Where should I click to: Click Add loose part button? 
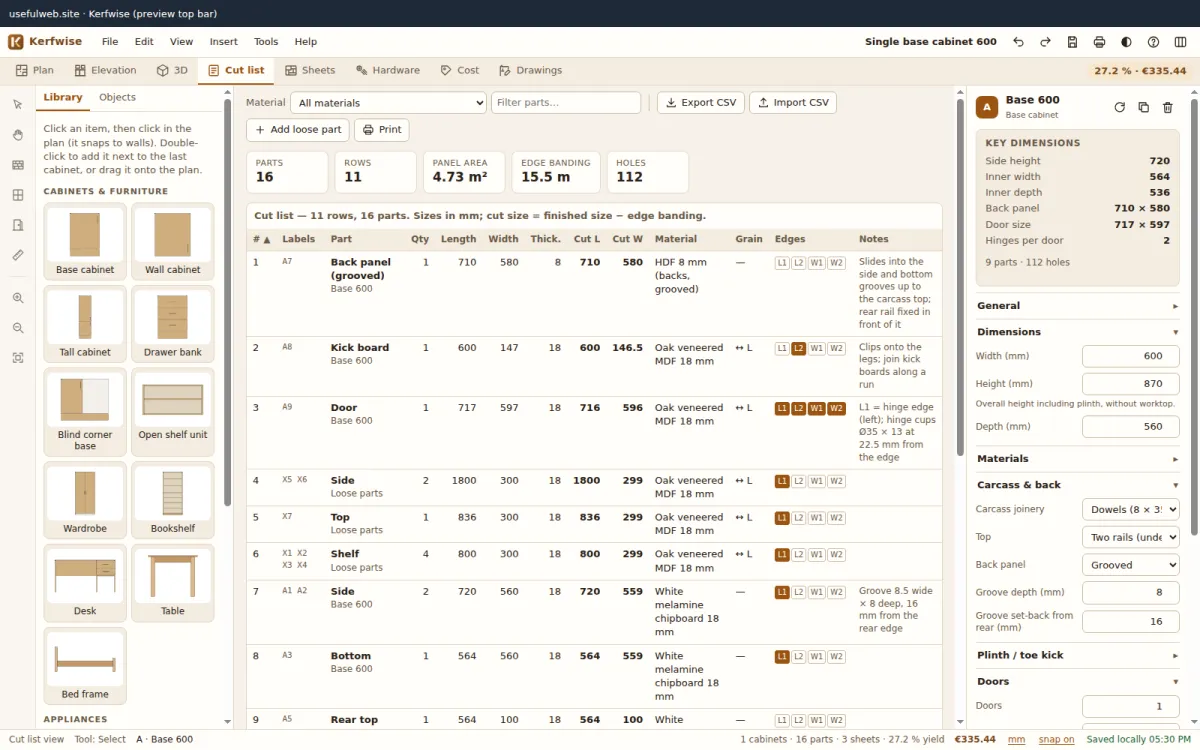[298, 130]
